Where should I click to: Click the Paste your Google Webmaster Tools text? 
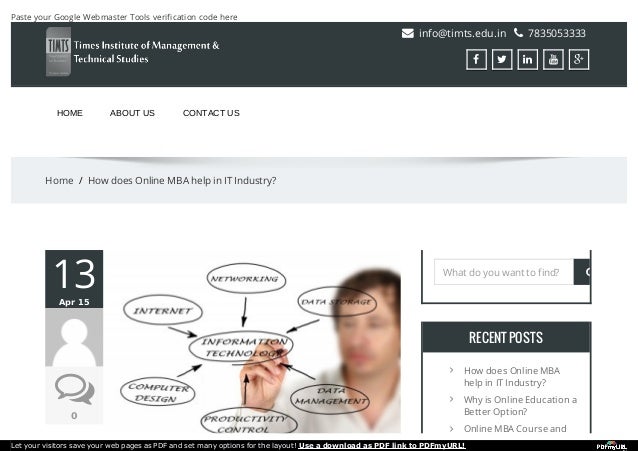click(x=124, y=17)
